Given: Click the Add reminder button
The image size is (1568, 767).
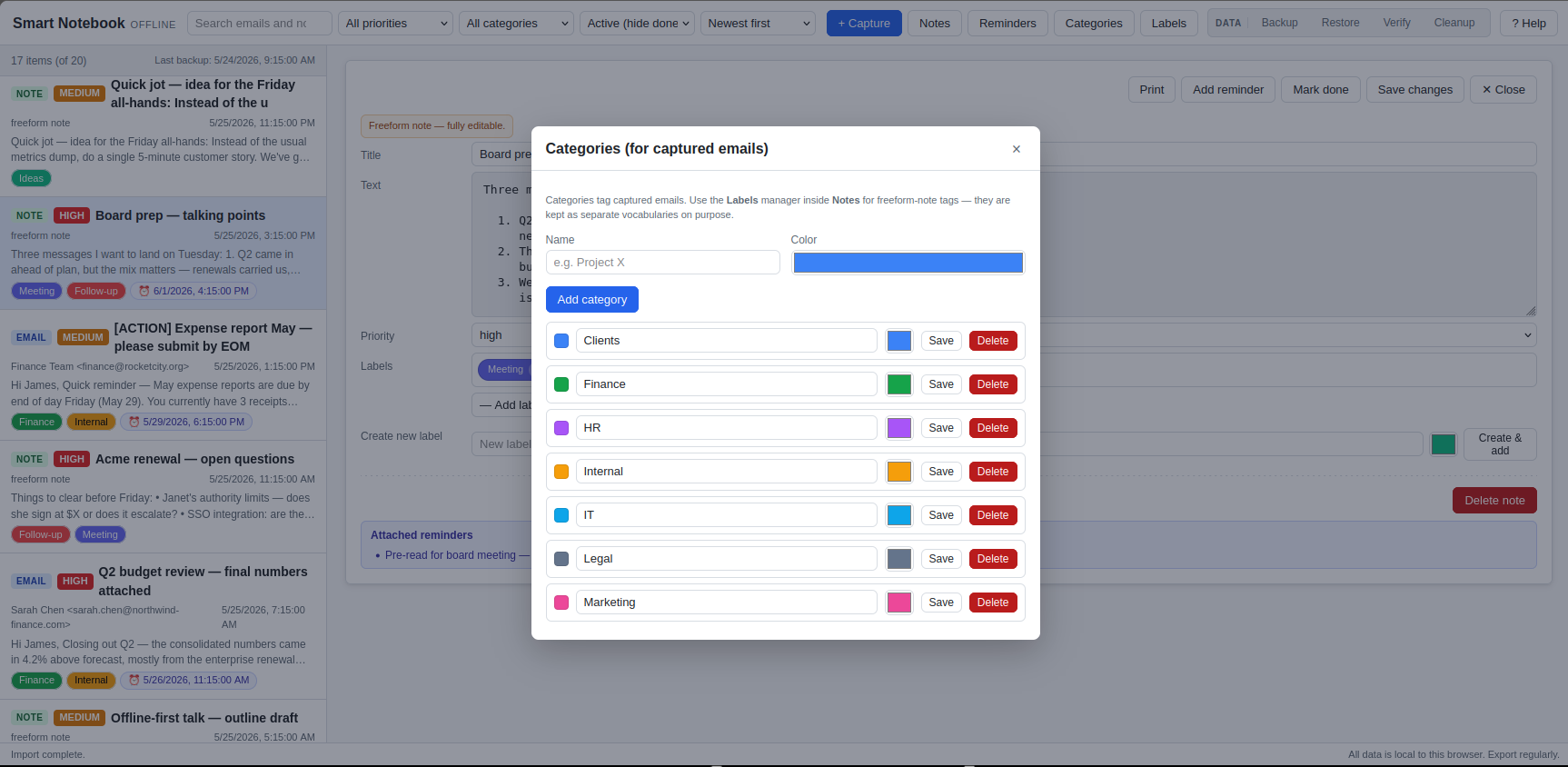Looking at the screenshot, I should (1228, 90).
